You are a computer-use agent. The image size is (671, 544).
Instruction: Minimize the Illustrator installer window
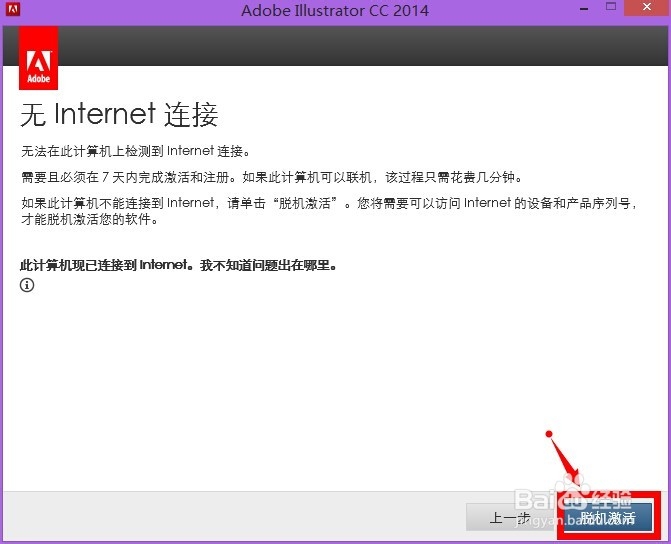pyautogui.click(x=585, y=8)
